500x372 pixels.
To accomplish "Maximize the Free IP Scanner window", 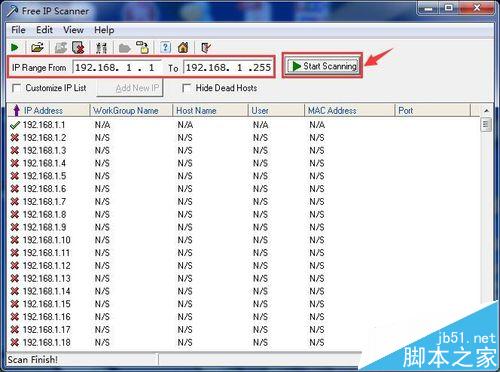I will (449, 8).
